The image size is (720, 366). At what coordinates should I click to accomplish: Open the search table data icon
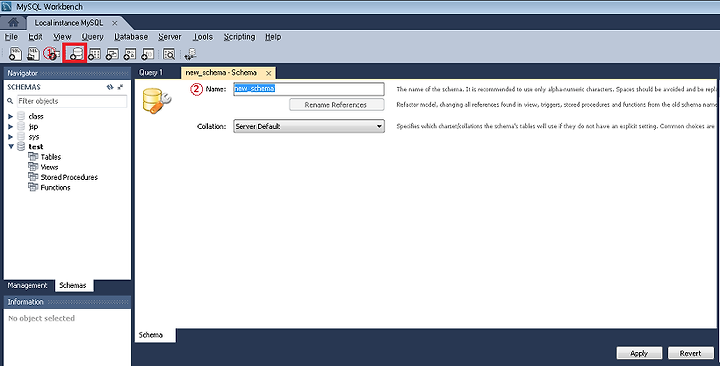tap(169, 54)
